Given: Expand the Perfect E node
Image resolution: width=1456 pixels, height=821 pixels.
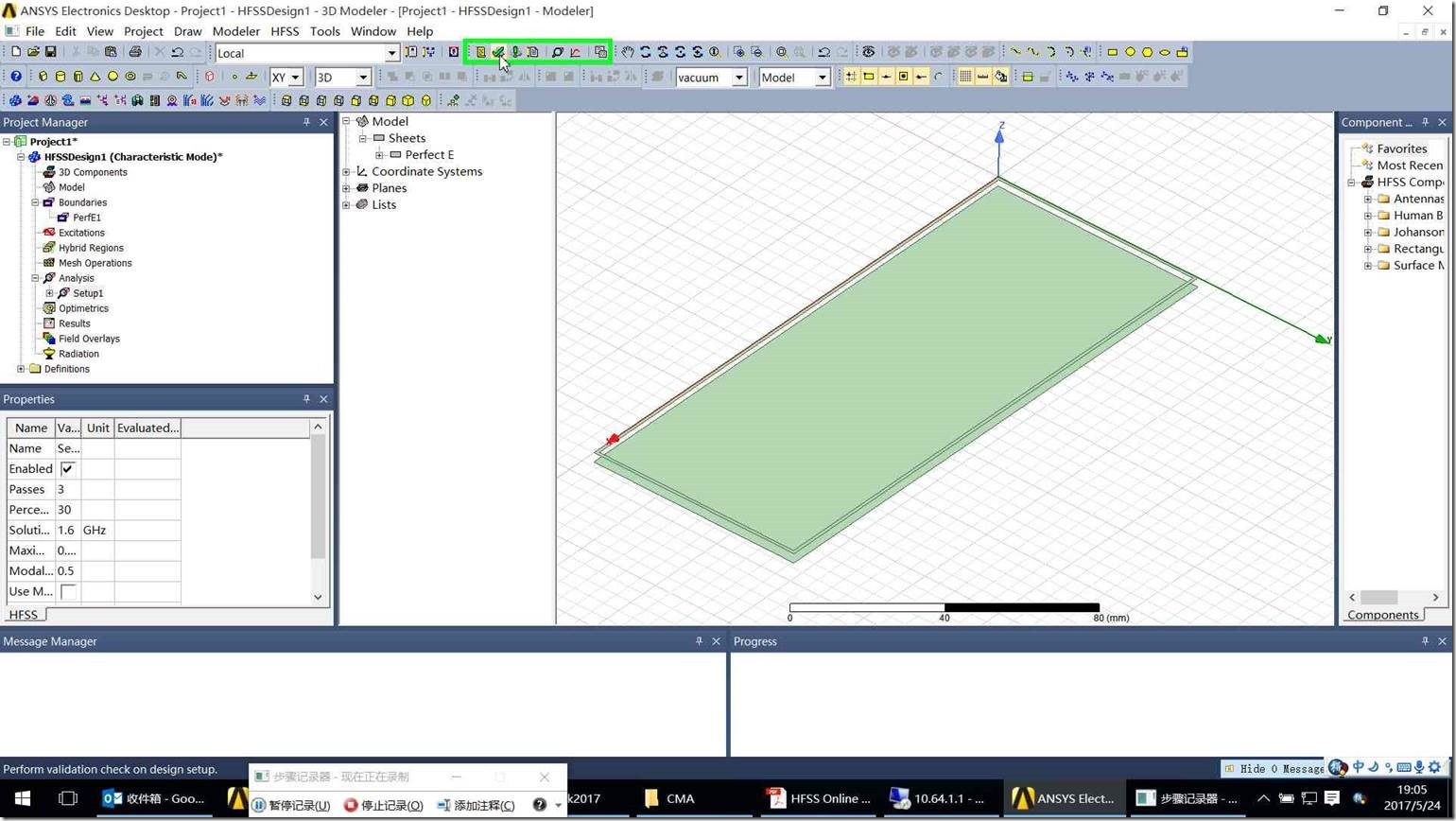Looking at the screenshot, I should [x=379, y=155].
